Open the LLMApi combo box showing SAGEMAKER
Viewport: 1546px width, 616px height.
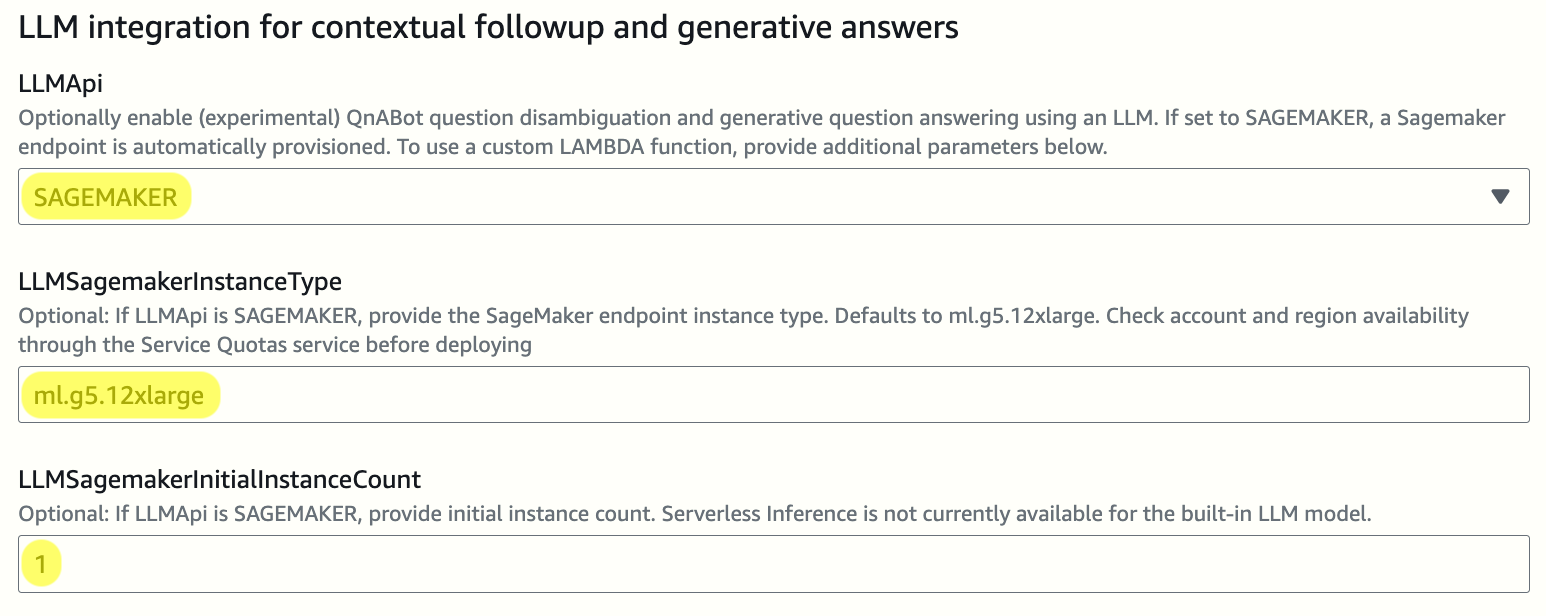tap(774, 196)
